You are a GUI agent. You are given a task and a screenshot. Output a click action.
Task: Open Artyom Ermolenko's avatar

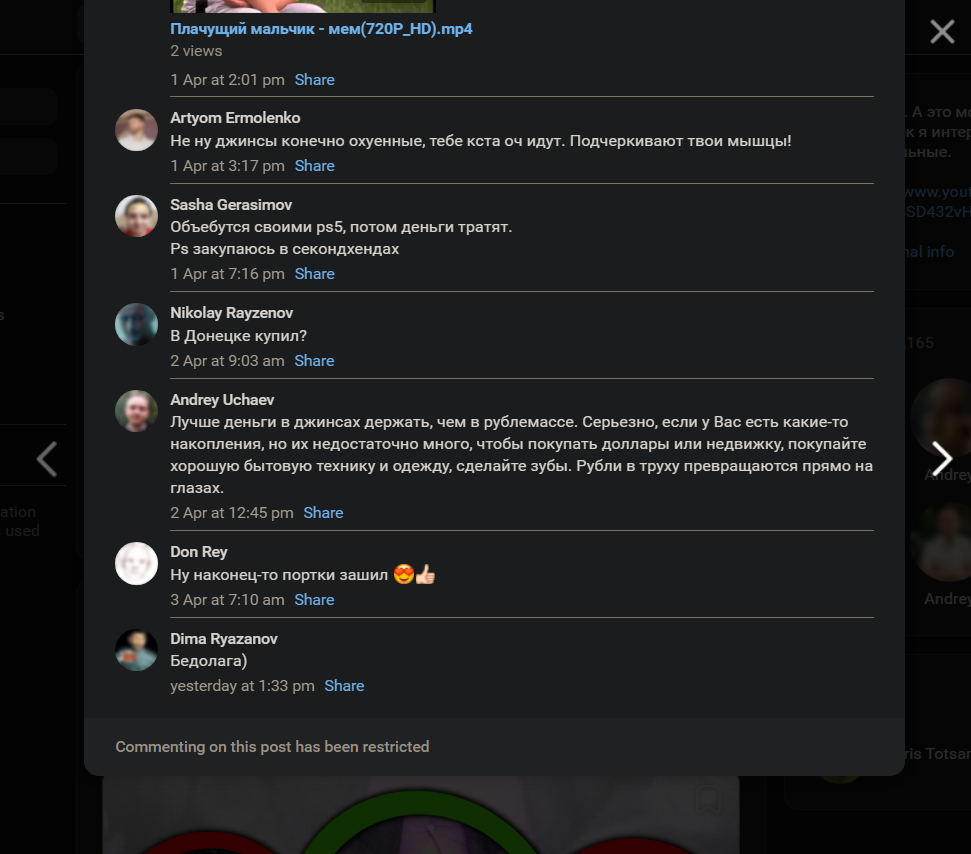(x=136, y=130)
